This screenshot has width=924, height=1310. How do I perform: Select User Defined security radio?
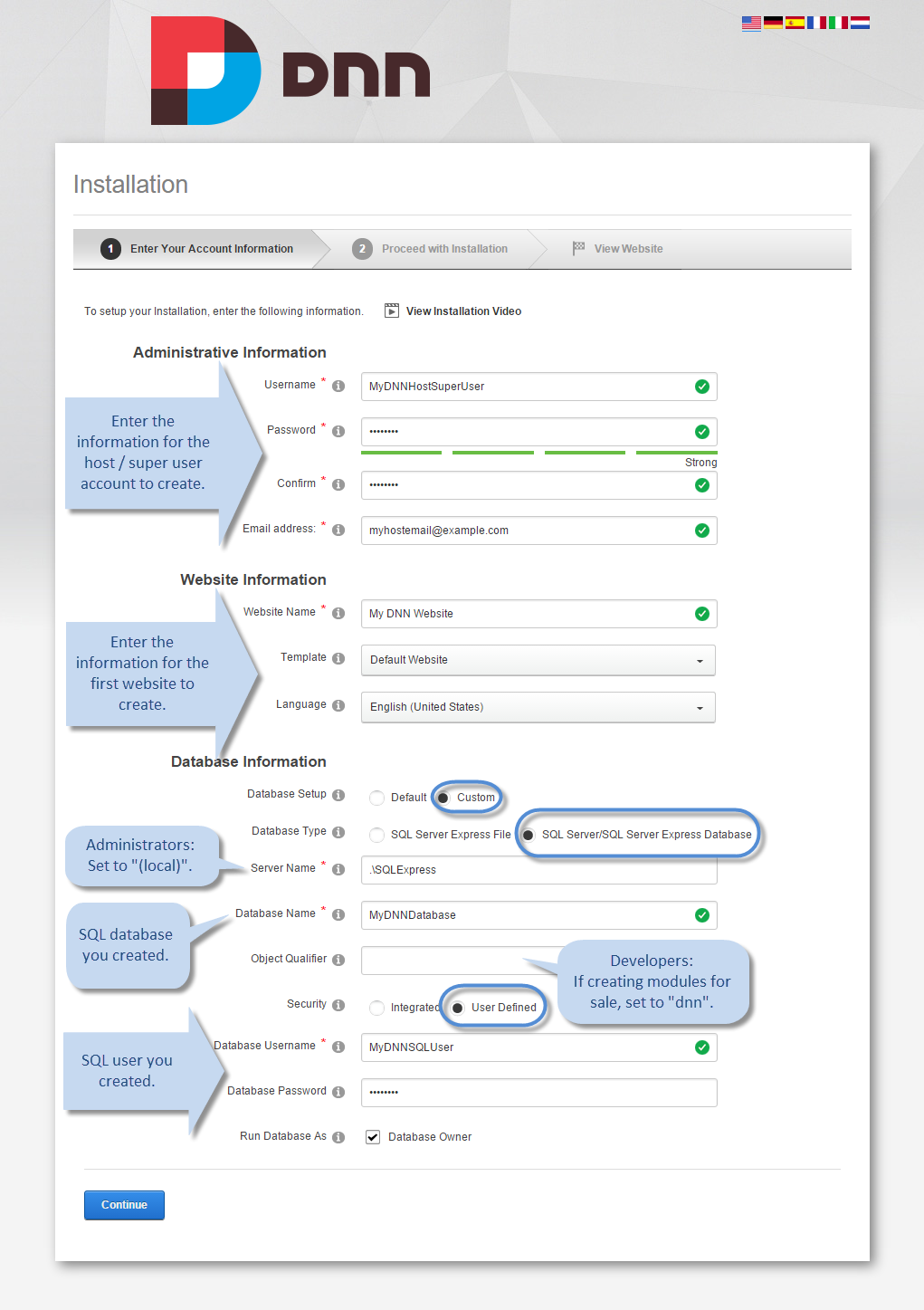pyautogui.click(x=457, y=1008)
